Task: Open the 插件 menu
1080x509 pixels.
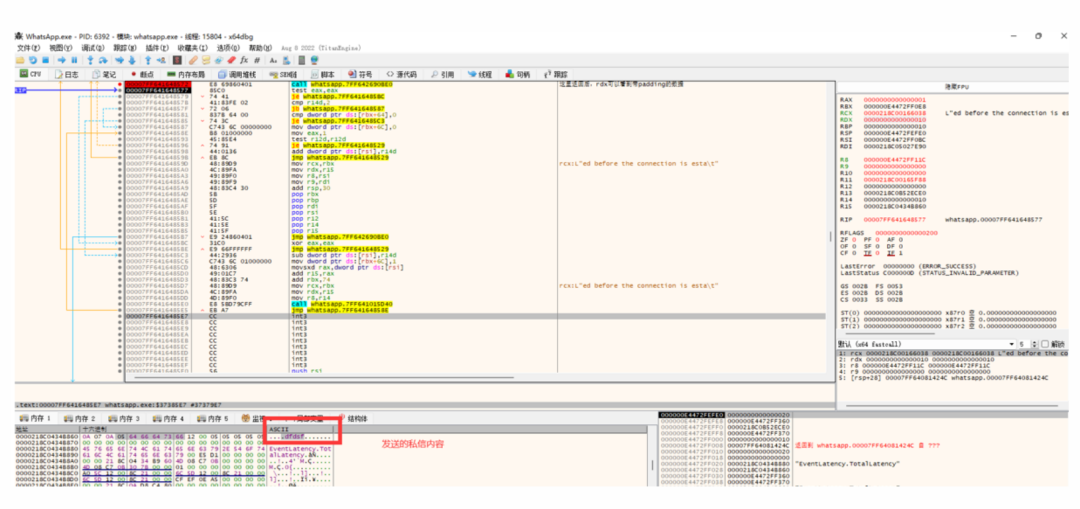Action: (157, 48)
